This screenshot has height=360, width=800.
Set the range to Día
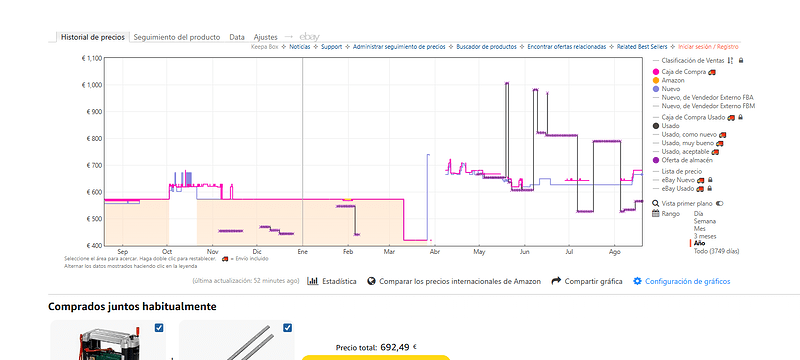pyautogui.click(x=698, y=214)
